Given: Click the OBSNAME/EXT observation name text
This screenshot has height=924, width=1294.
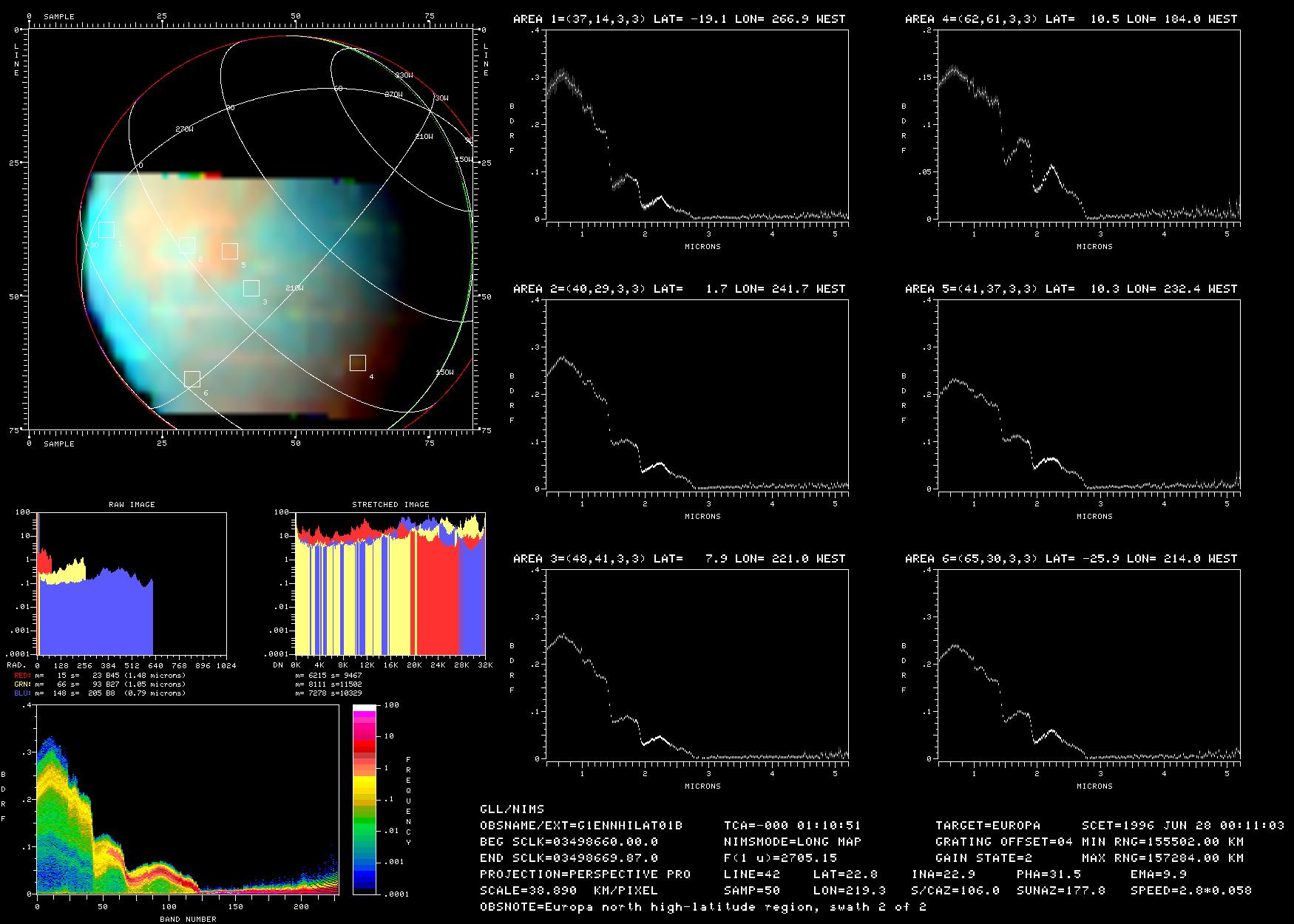Looking at the screenshot, I should coord(581,826).
